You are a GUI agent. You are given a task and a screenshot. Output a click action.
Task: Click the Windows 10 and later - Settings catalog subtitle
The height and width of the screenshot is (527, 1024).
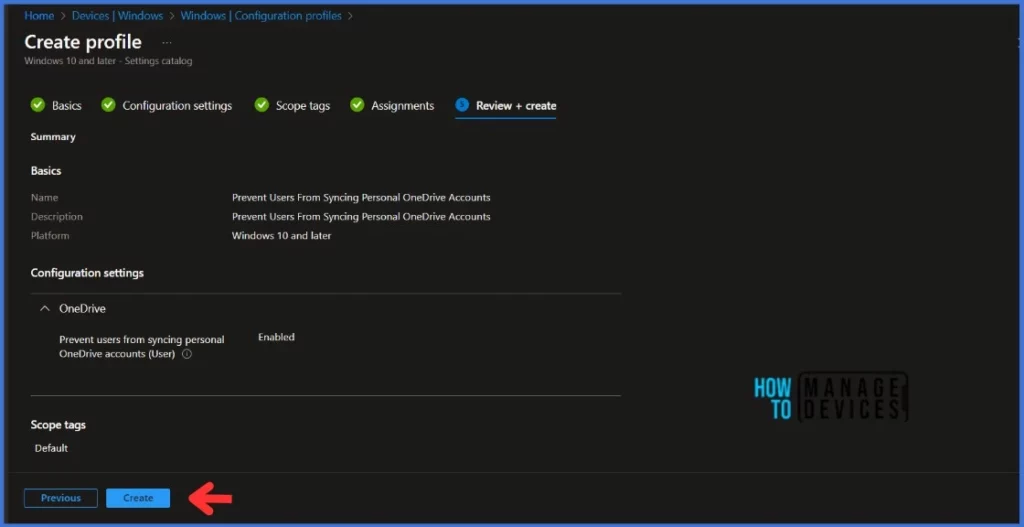point(108,61)
